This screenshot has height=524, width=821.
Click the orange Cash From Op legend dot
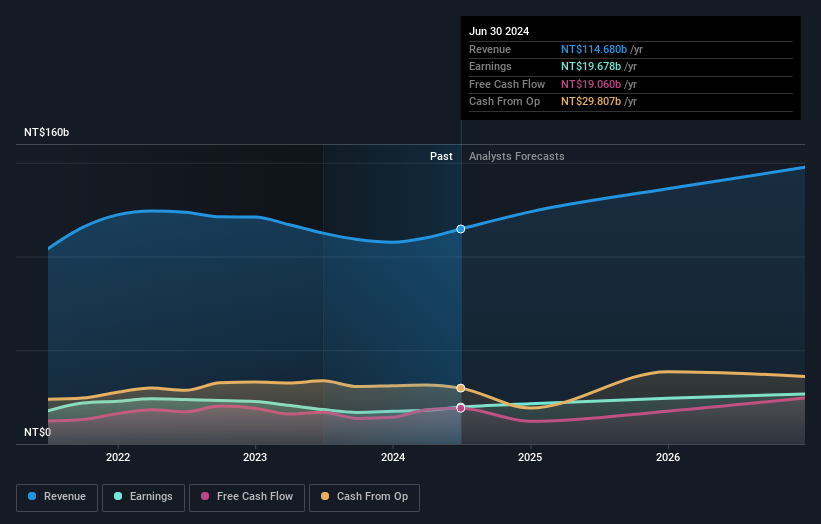[x=325, y=496]
